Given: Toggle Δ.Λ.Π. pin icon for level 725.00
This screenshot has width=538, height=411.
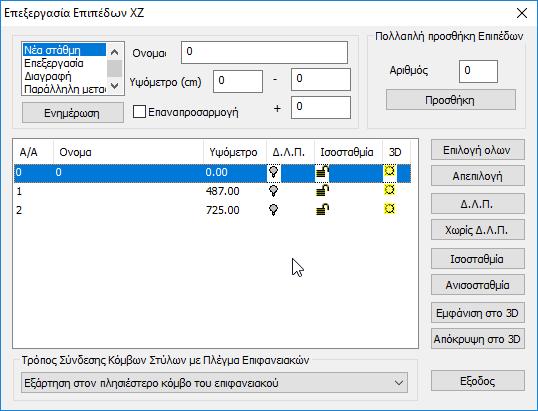Looking at the screenshot, I should (273, 210).
